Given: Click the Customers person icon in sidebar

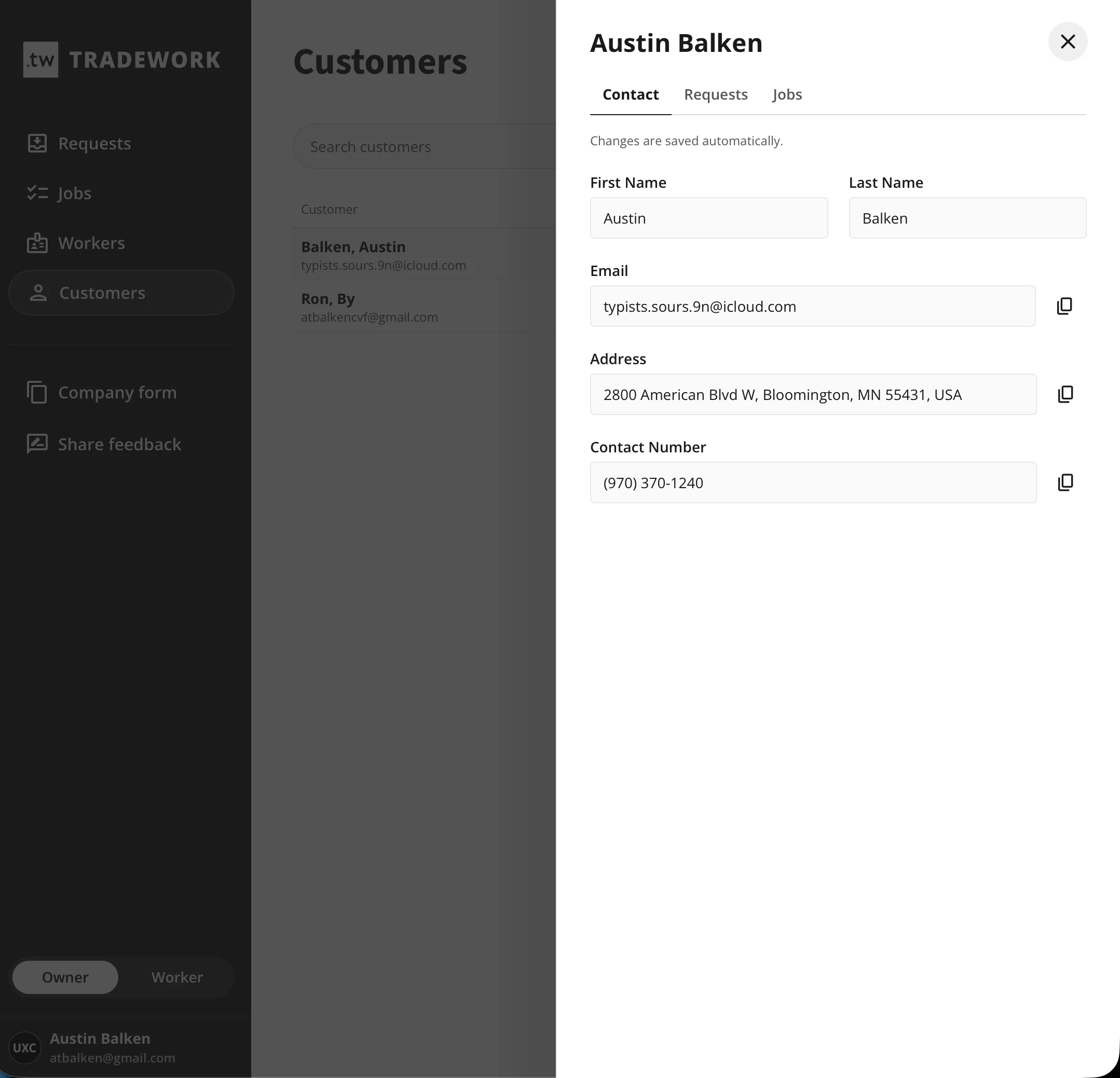Looking at the screenshot, I should [x=38, y=293].
